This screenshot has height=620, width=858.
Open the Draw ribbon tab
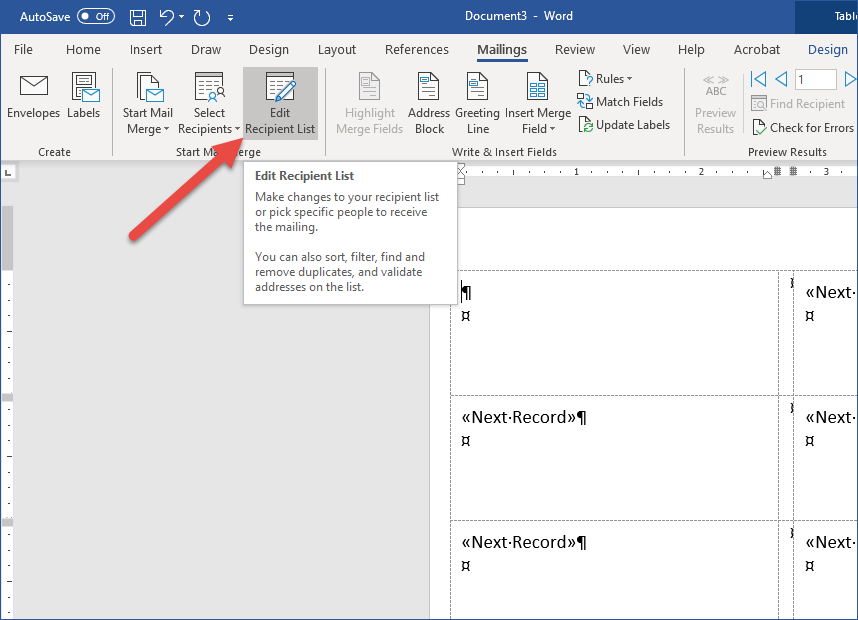(206, 49)
